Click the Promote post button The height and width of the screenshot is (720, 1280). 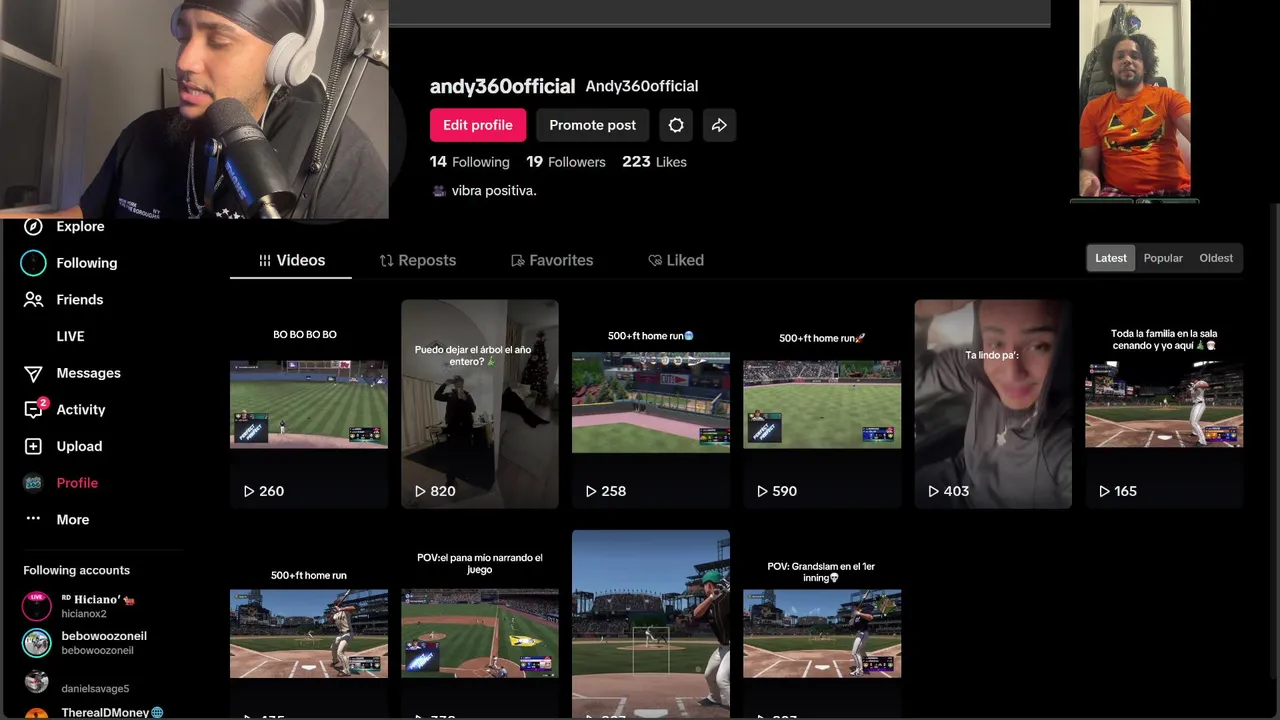[x=592, y=125]
